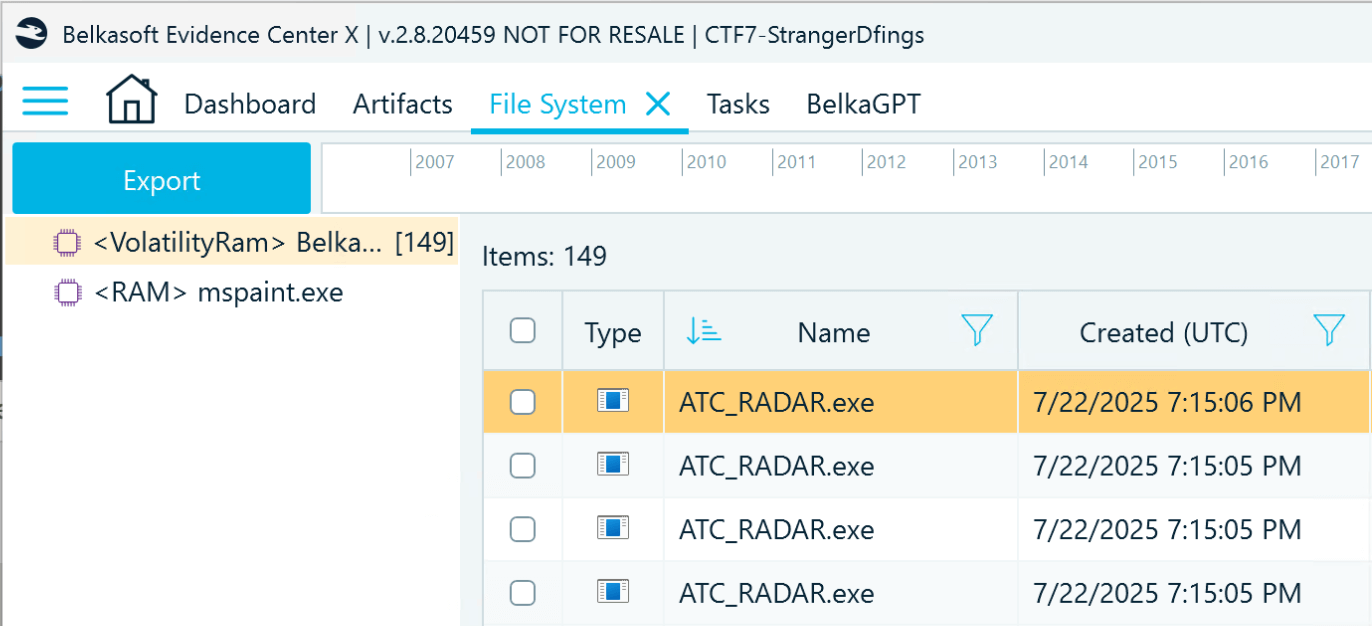Open the hamburger main menu

coord(45,101)
